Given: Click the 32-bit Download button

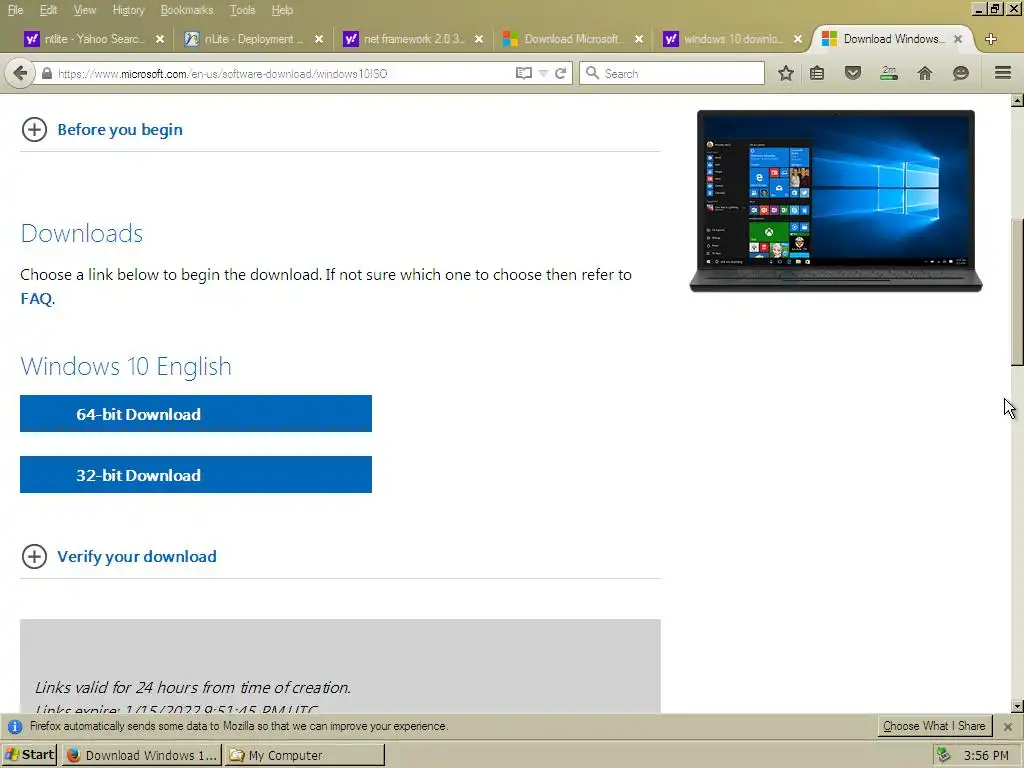Looking at the screenshot, I should [x=196, y=475].
